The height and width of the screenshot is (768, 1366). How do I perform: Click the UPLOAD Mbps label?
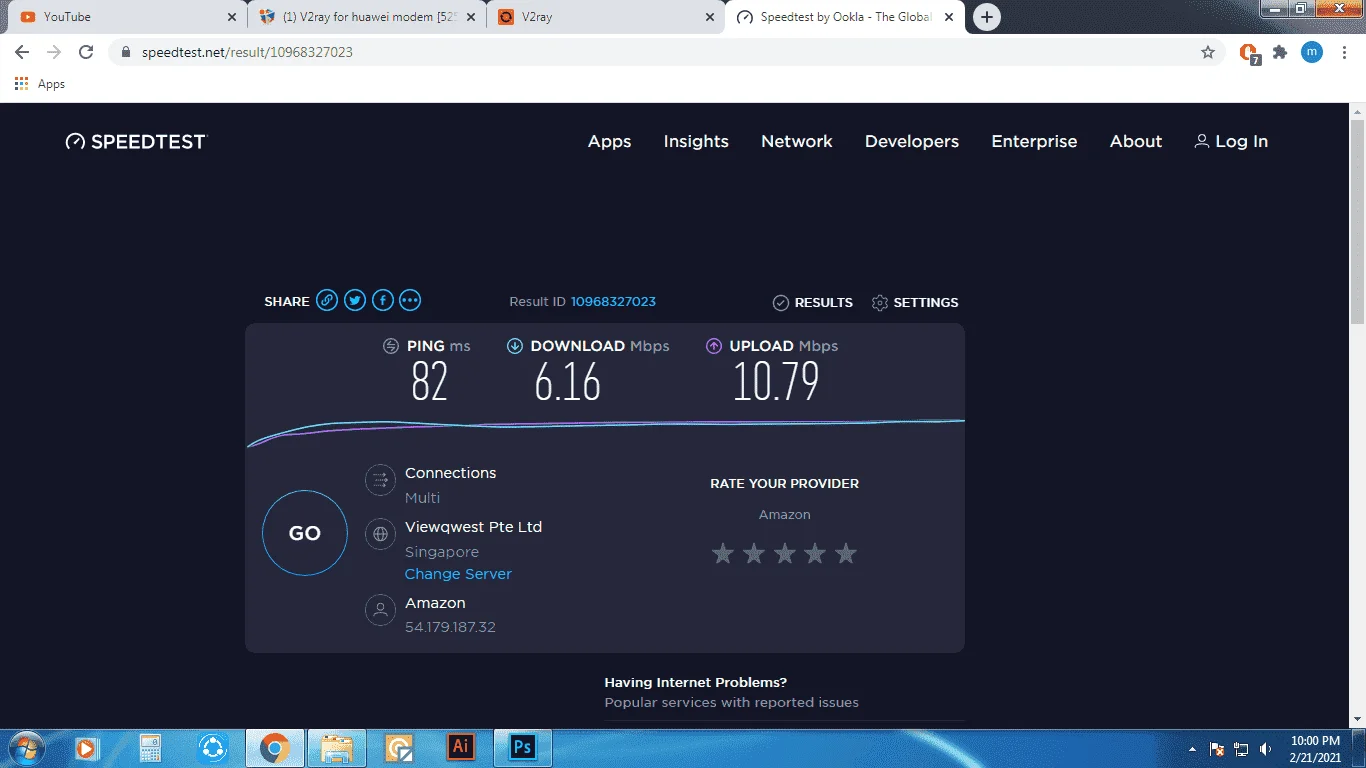point(784,346)
